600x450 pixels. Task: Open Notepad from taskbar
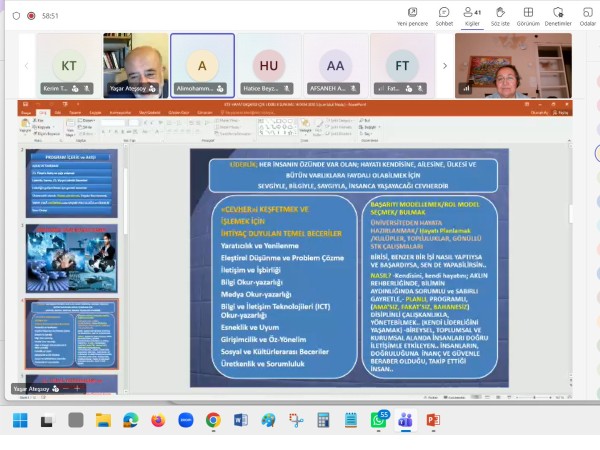point(351,421)
